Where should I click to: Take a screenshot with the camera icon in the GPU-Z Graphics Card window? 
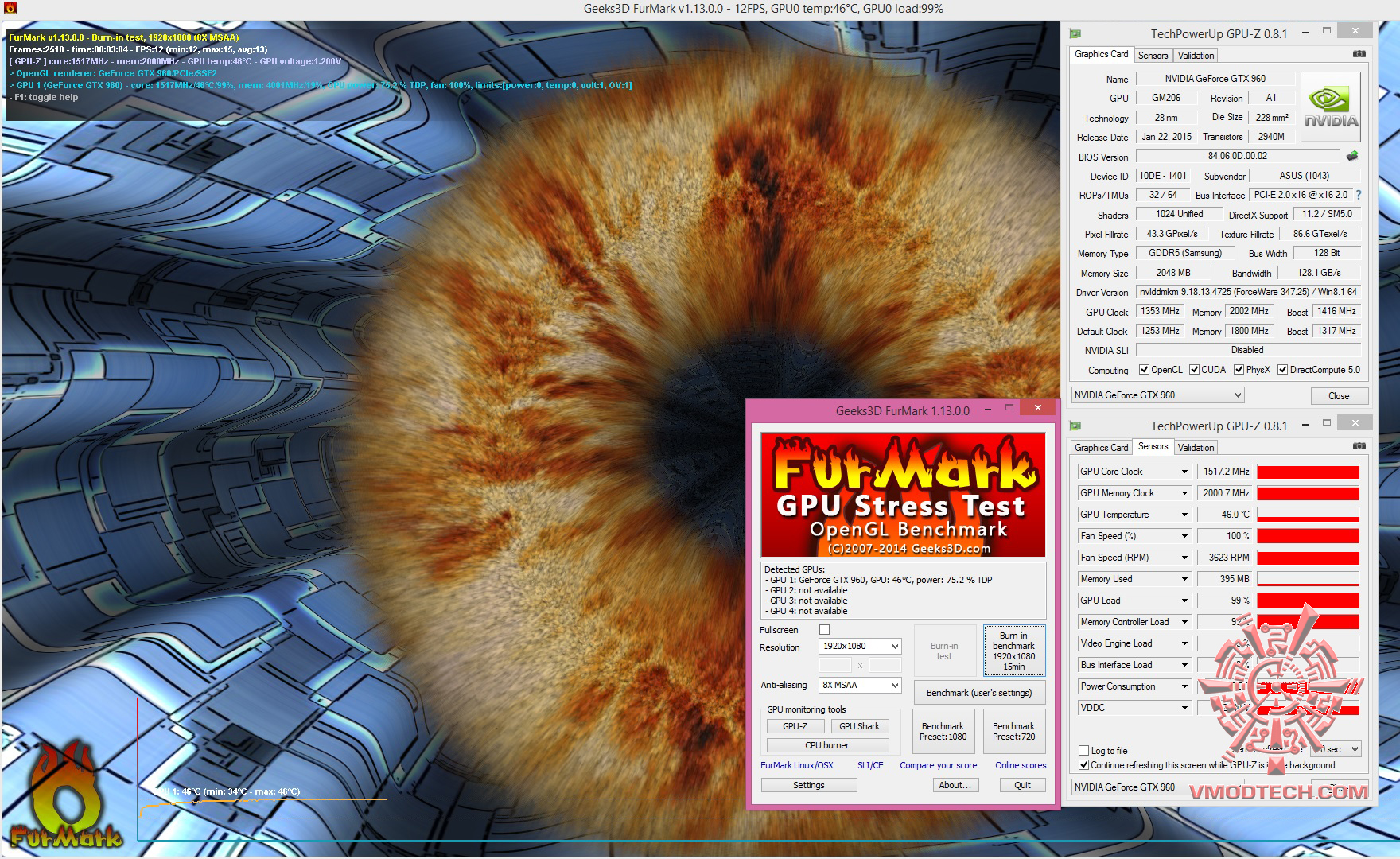(1359, 54)
